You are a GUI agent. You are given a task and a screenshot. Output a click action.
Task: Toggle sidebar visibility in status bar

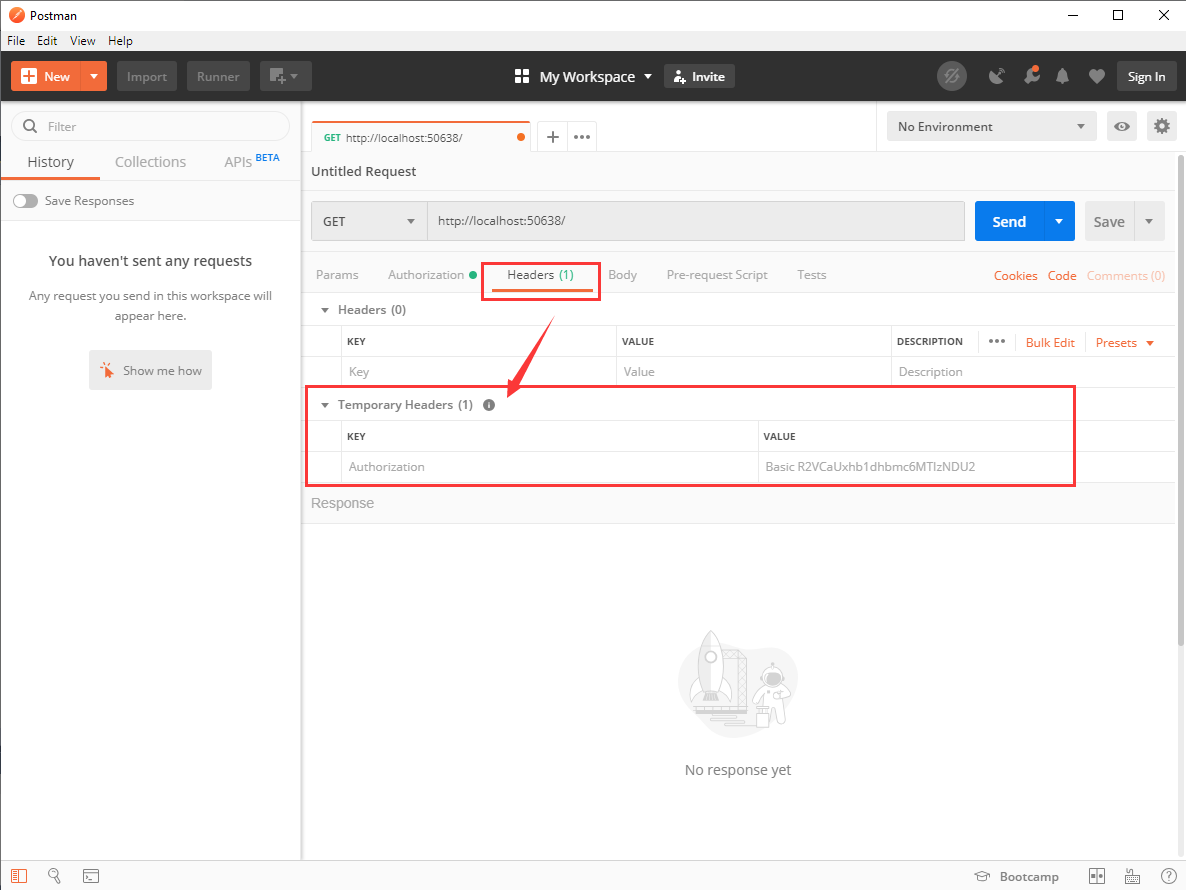[x=20, y=876]
